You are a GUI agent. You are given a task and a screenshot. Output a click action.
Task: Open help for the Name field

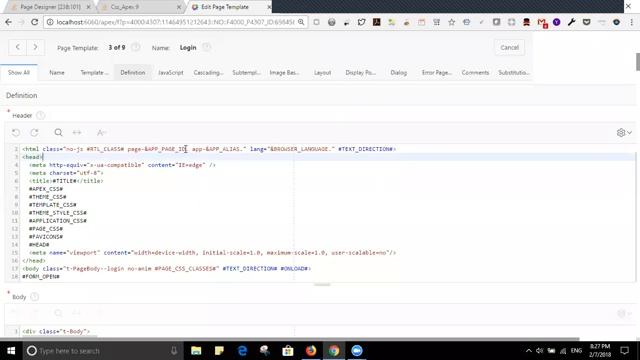207,47
